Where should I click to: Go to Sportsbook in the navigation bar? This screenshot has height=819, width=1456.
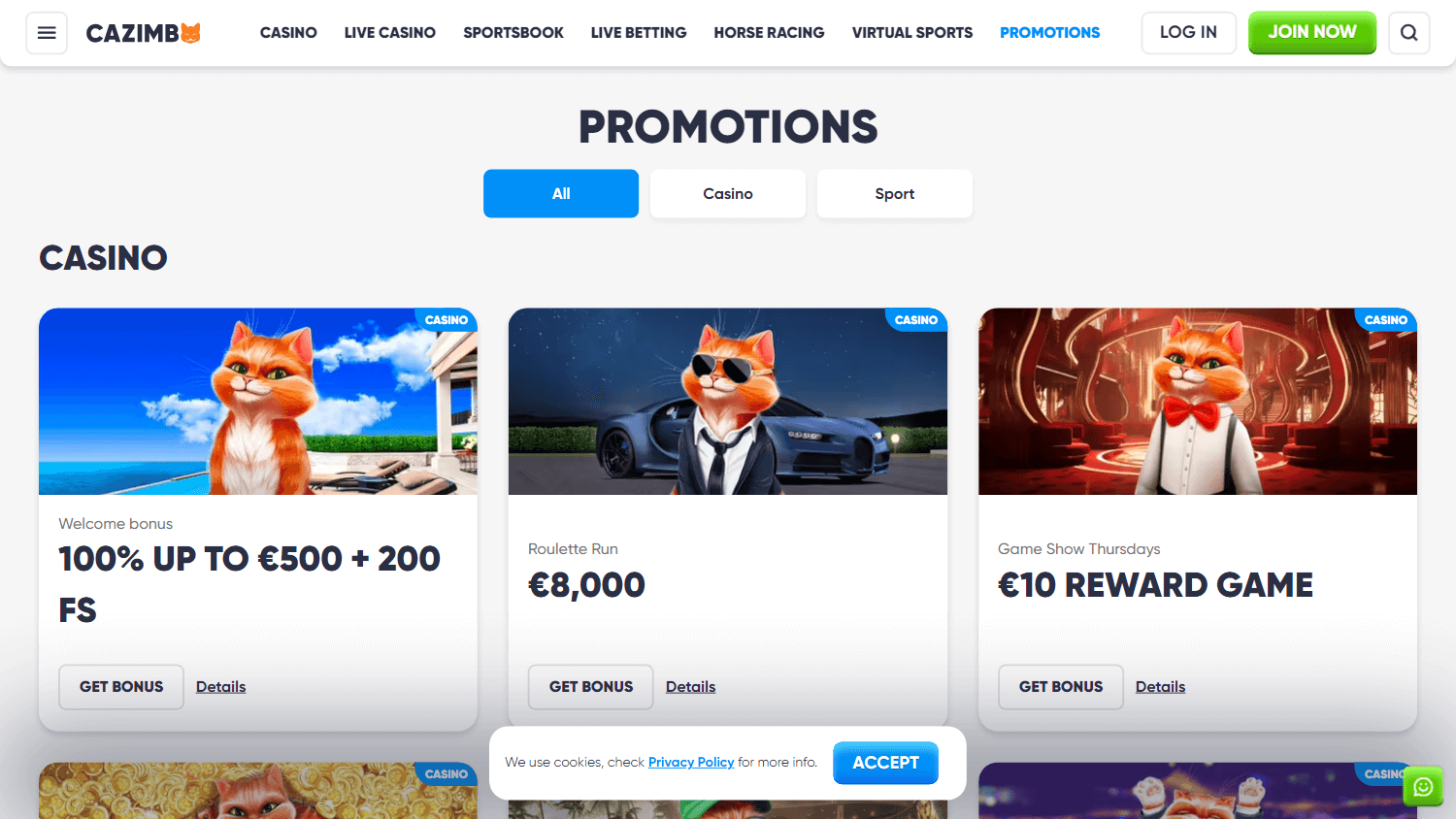513,33
